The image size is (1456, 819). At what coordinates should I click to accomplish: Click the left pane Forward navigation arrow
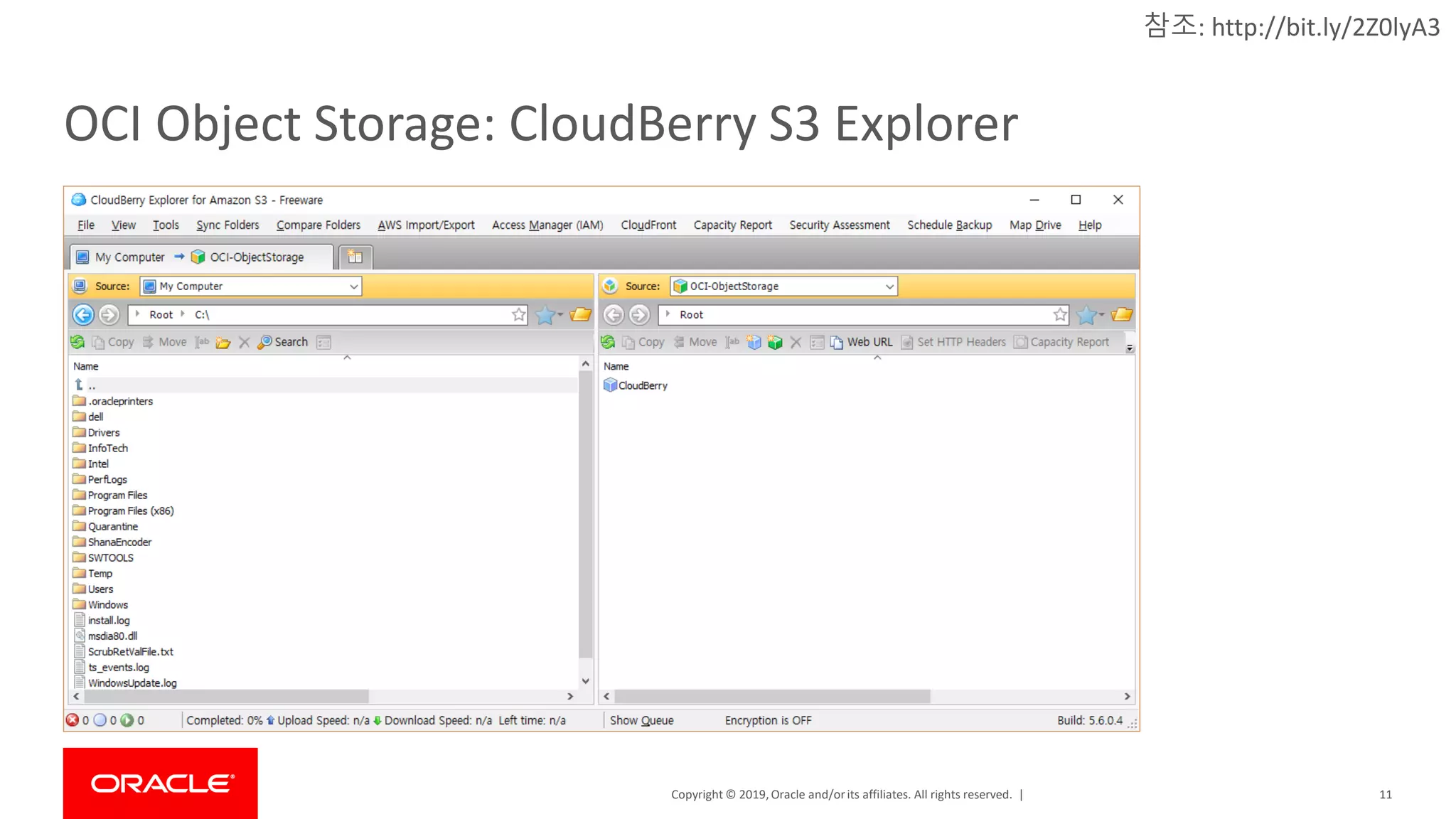[x=109, y=314]
